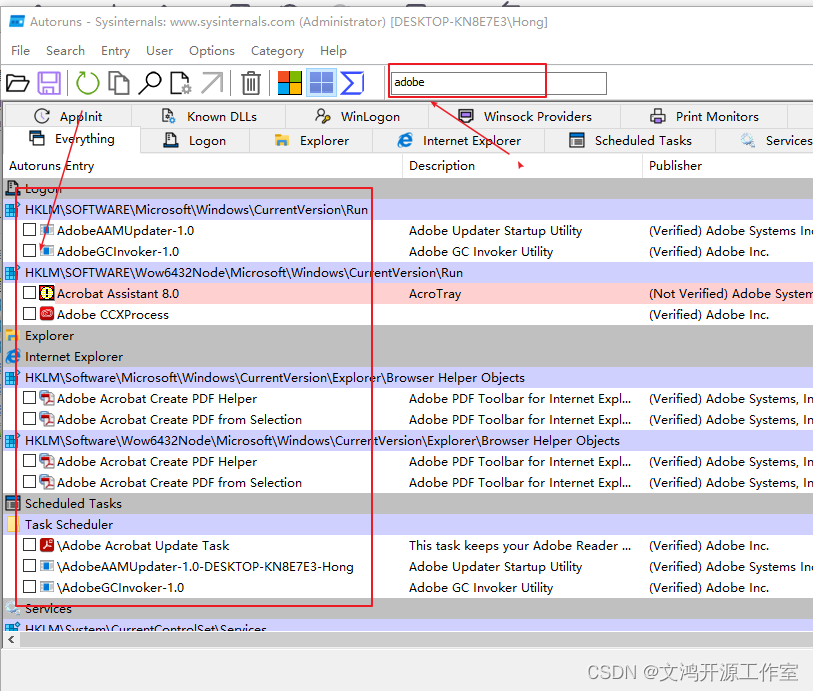Image resolution: width=813 pixels, height=691 pixels.
Task: Enable the \AdobeGCInvoker-1.0 task checkbox
Action: pos(30,587)
